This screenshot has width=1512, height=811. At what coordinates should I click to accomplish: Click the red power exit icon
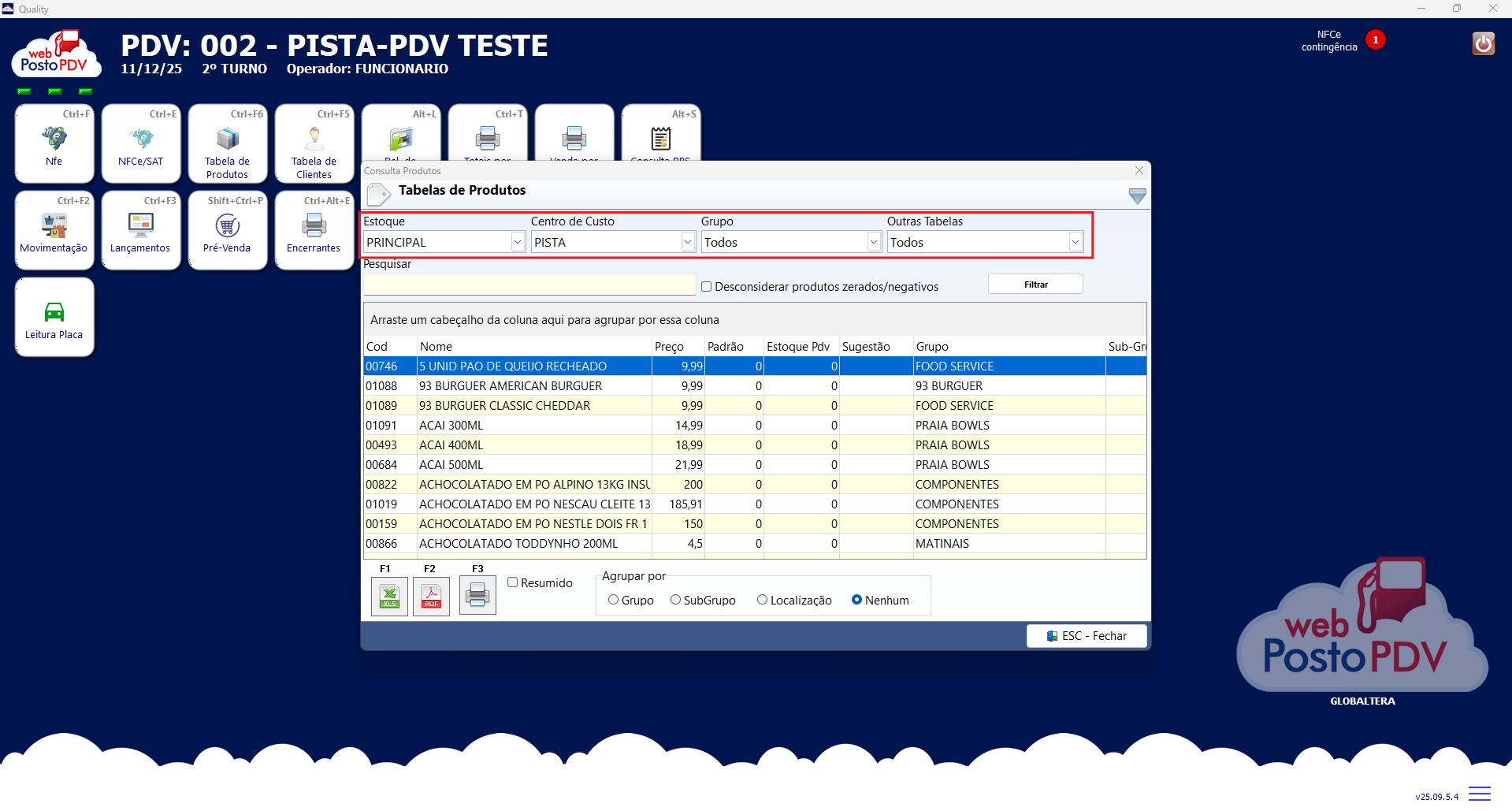[x=1483, y=43]
